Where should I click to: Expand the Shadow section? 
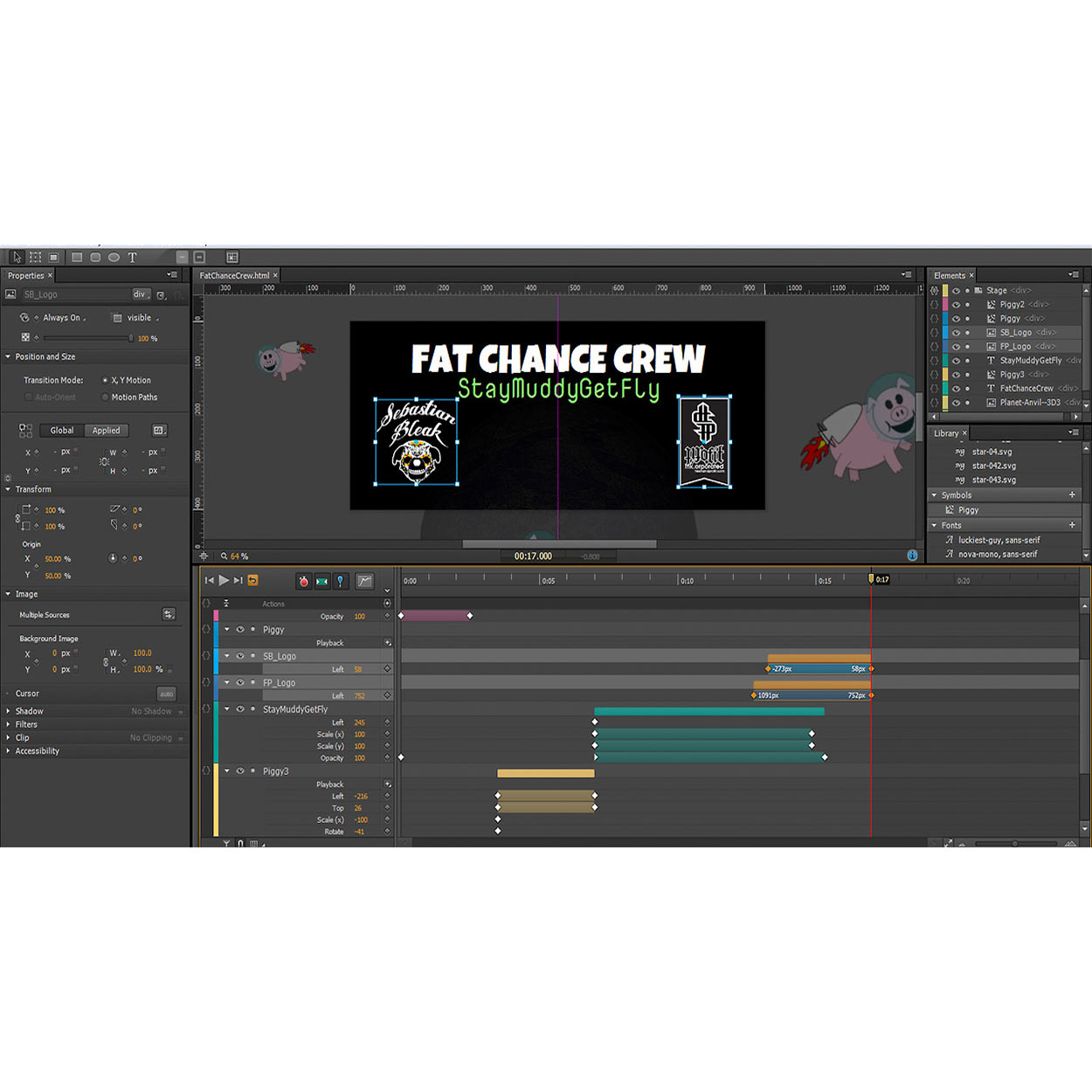tap(8, 711)
